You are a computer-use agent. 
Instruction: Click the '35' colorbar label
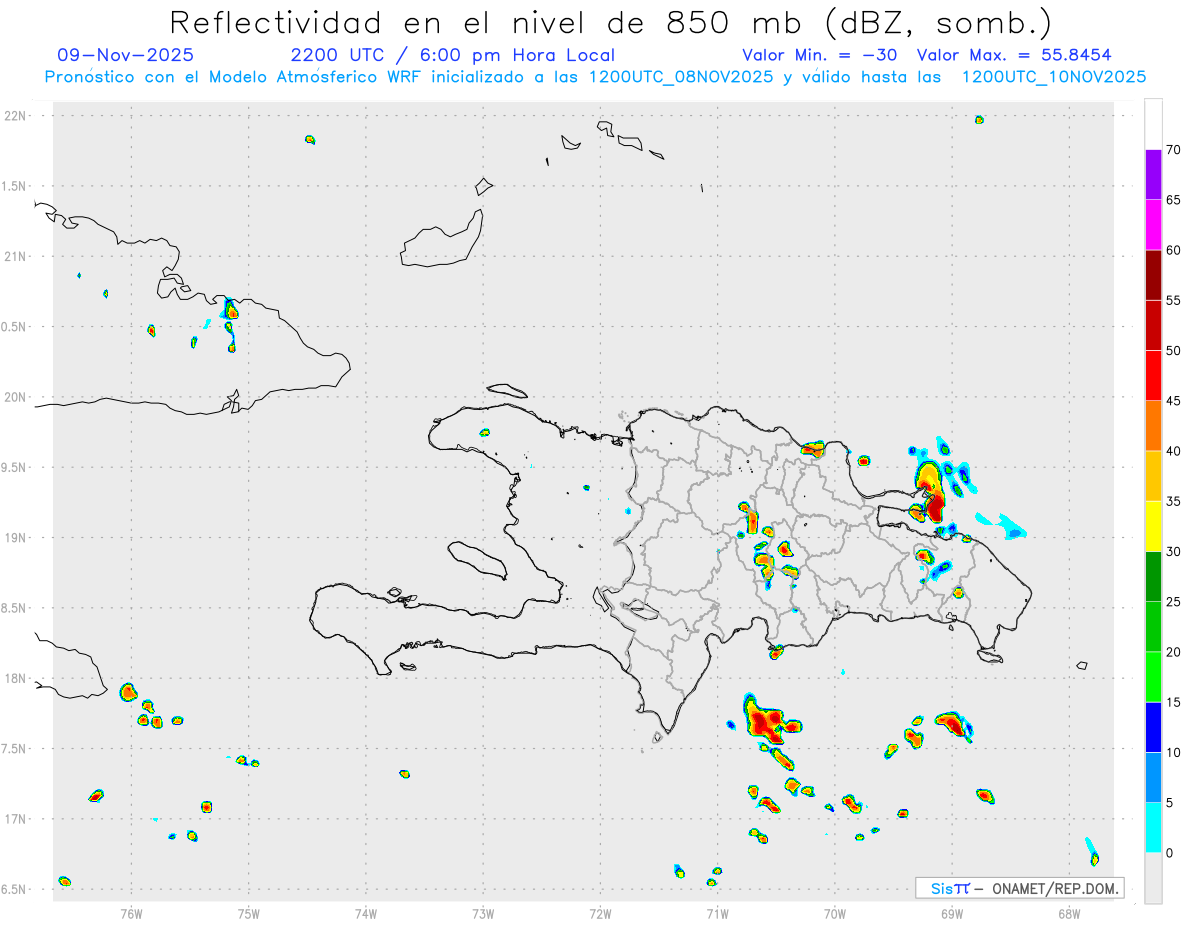[1174, 501]
